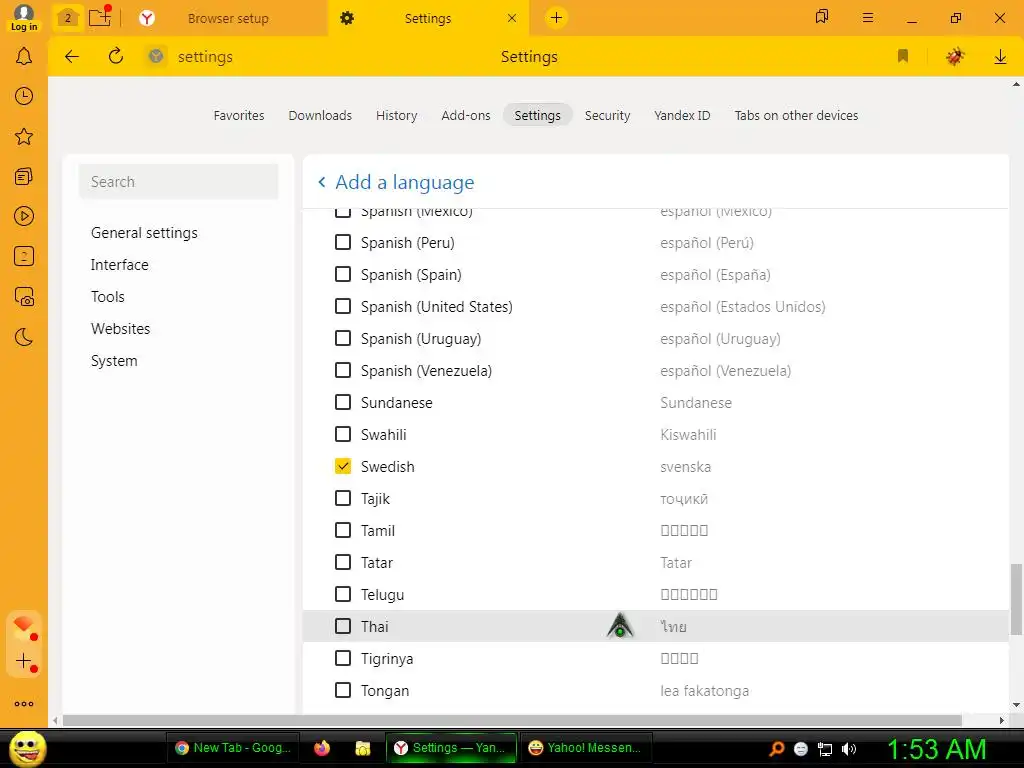This screenshot has width=1024, height=768.
Task: Switch to the Browser setup tab
Action: (228, 18)
